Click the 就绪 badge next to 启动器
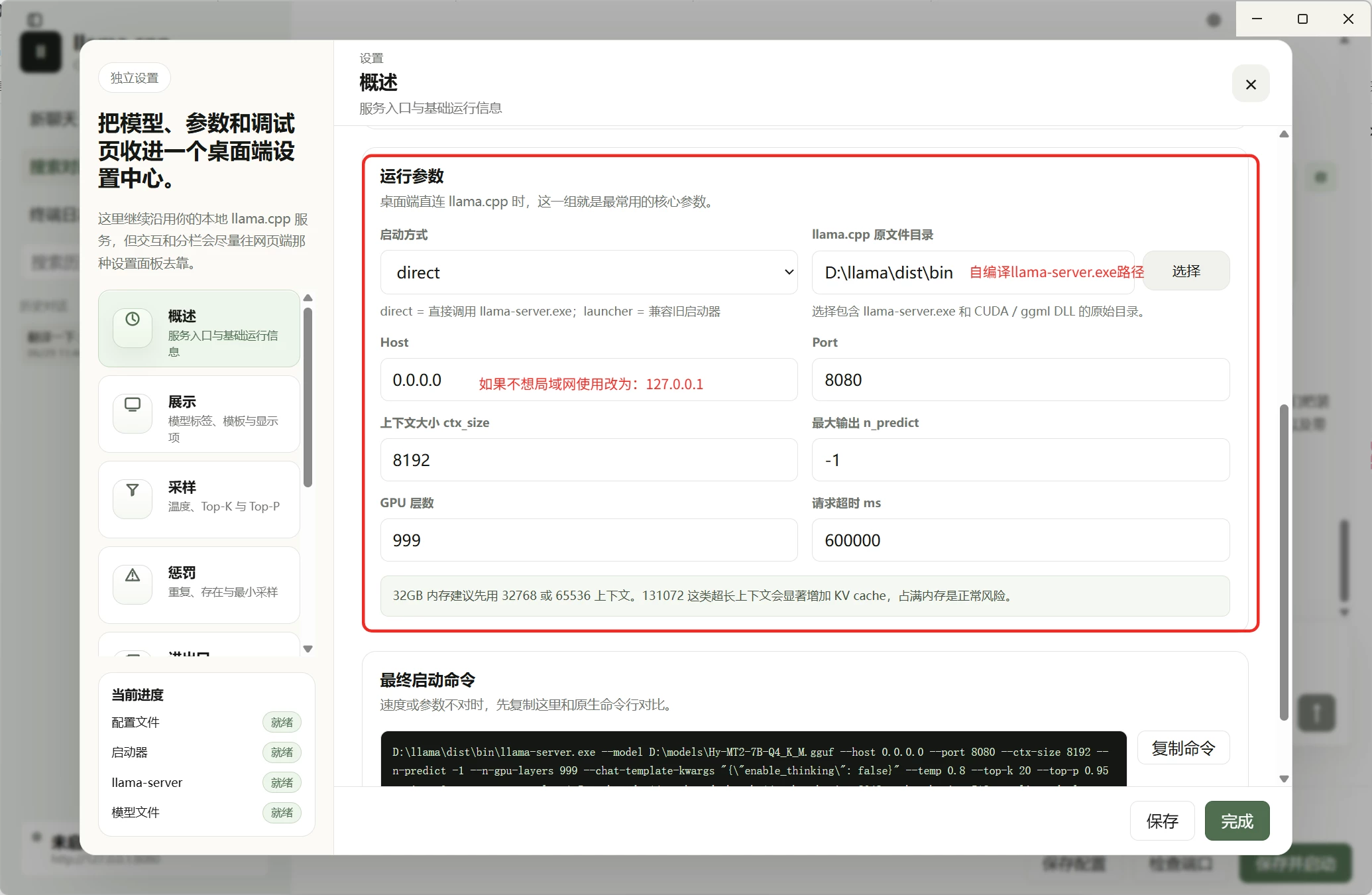 tap(282, 752)
